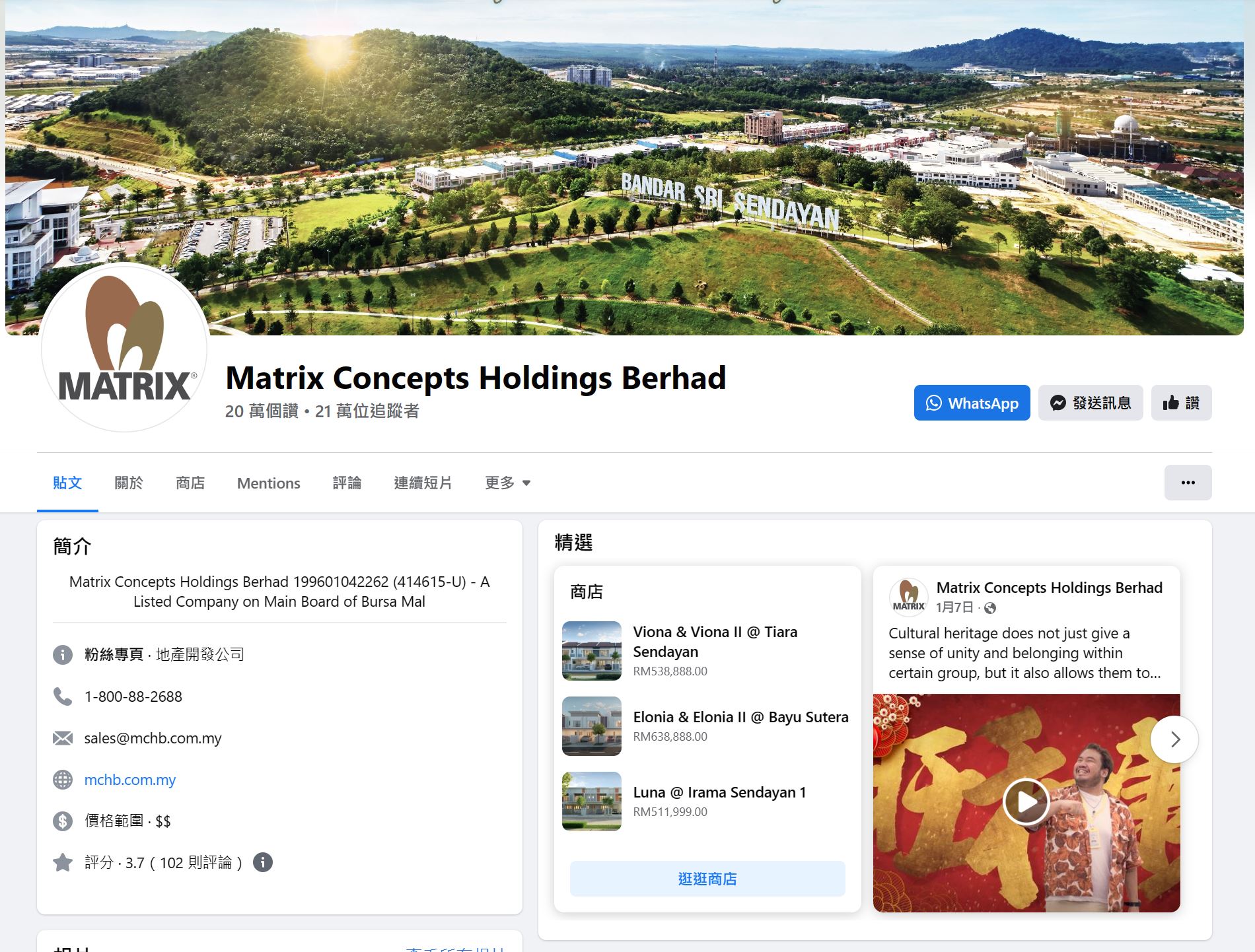This screenshot has width=1255, height=952.
Task: Open the 連續短片 reels tab
Action: (423, 483)
